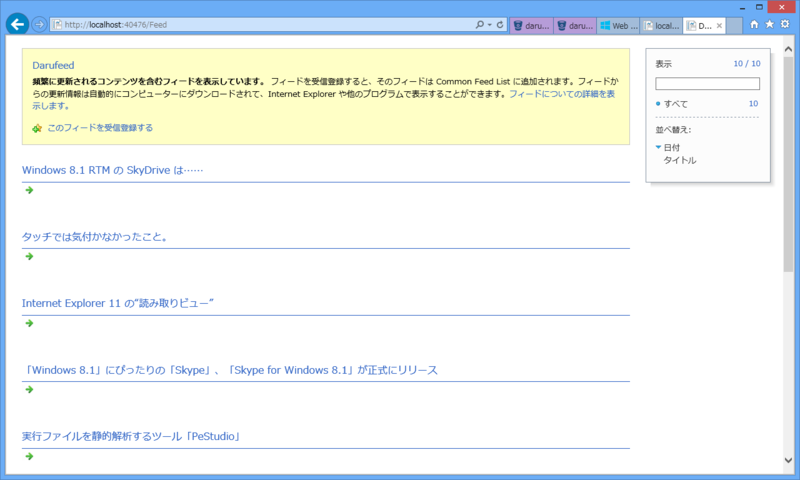Click the 10 / 10 display count
Viewport: 800px width, 480px height.
[747, 63]
